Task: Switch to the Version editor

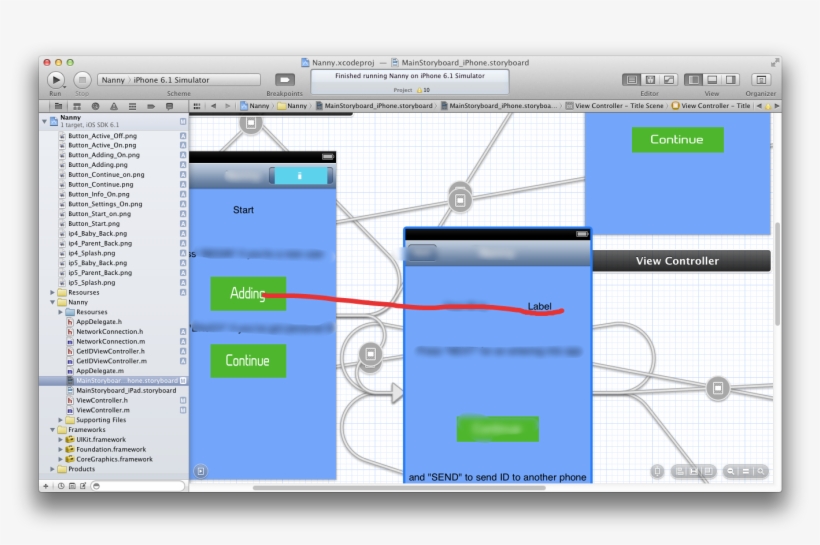Action: click(668, 80)
